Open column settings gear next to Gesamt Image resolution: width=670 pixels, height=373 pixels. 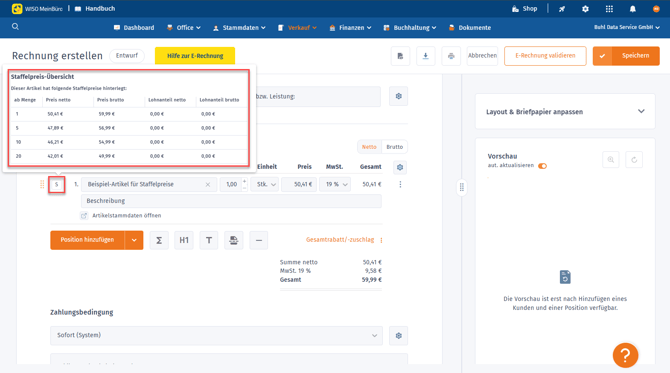click(x=400, y=167)
